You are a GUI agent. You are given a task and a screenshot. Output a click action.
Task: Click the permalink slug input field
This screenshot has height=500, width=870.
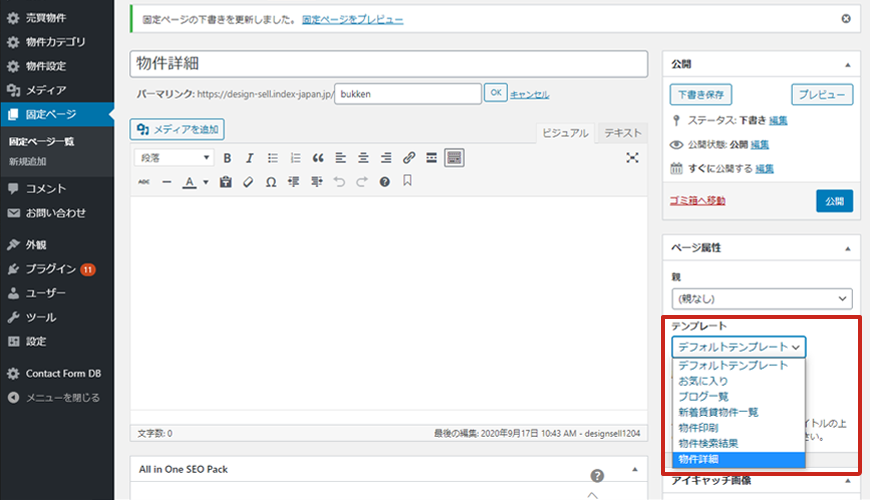pyautogui.click(x=407, y=93)
